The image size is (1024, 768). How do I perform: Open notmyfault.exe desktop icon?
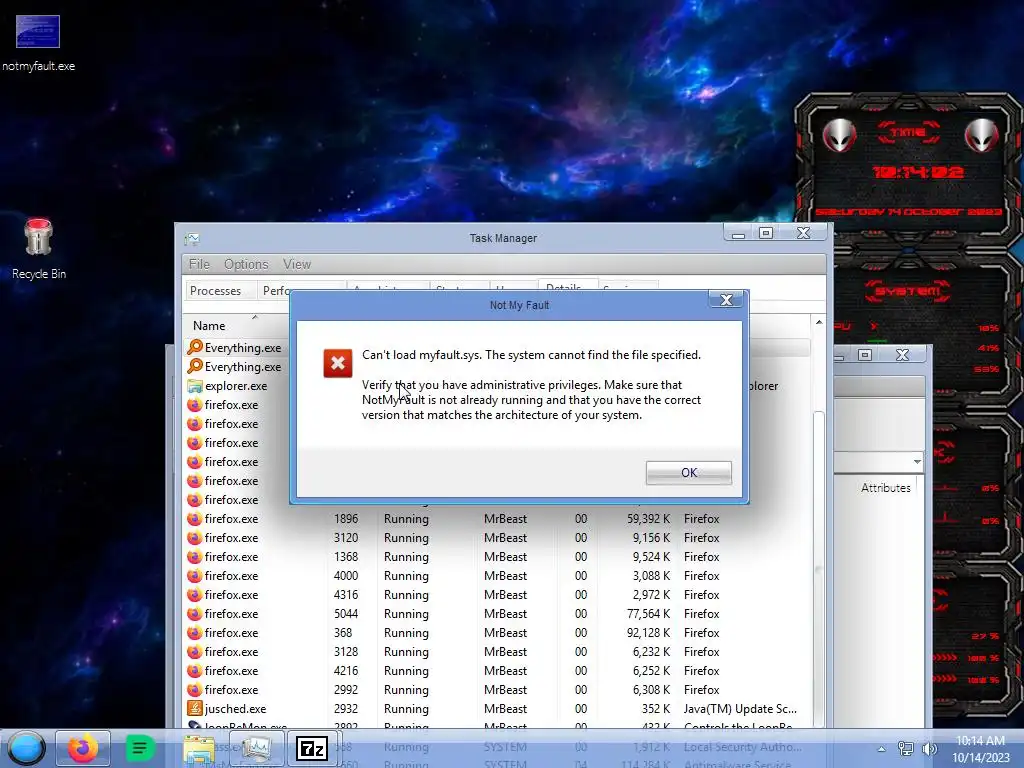tap(38, 43)
